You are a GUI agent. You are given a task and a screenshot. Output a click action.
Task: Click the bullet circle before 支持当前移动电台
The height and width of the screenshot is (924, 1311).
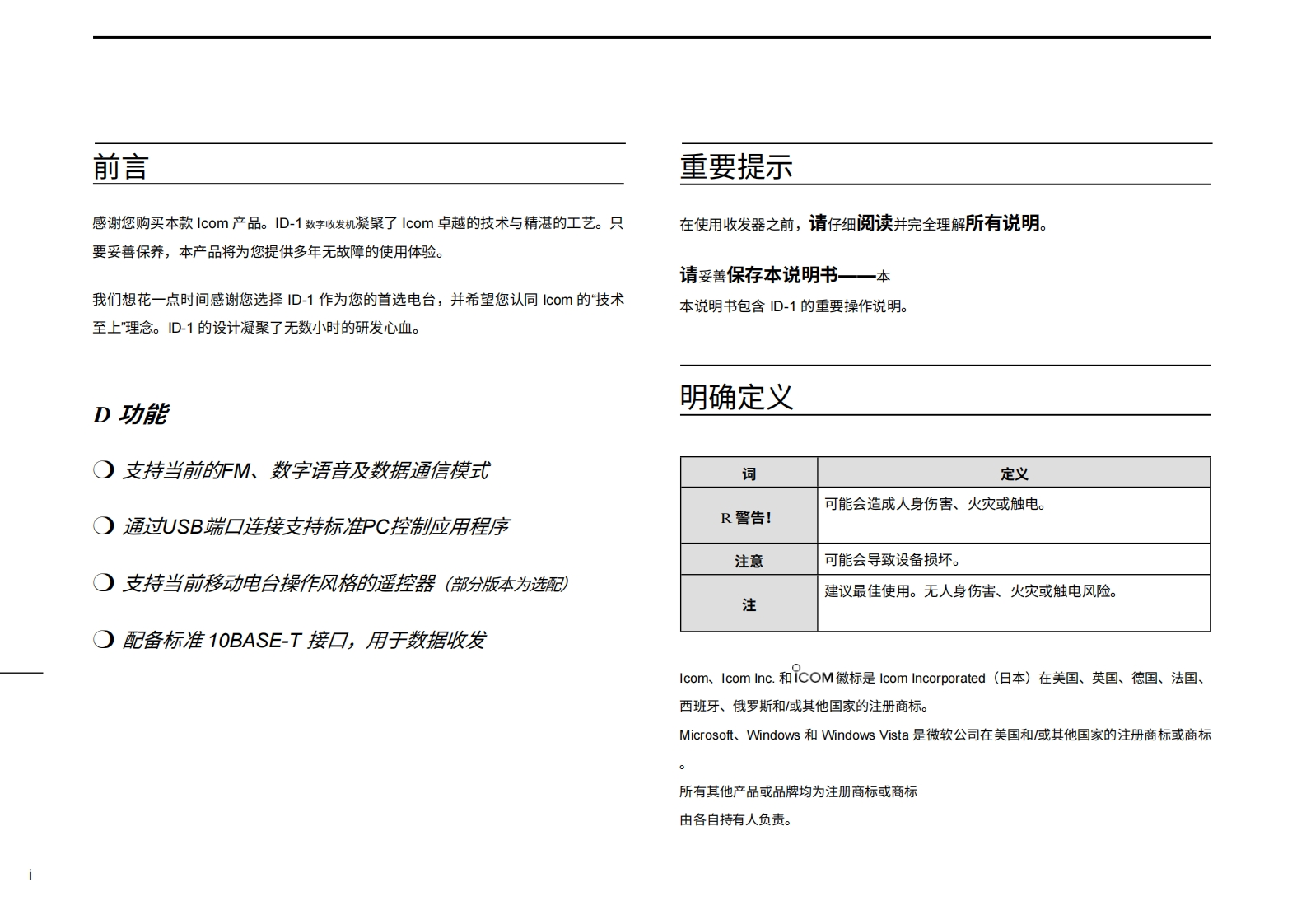point(103,583)
